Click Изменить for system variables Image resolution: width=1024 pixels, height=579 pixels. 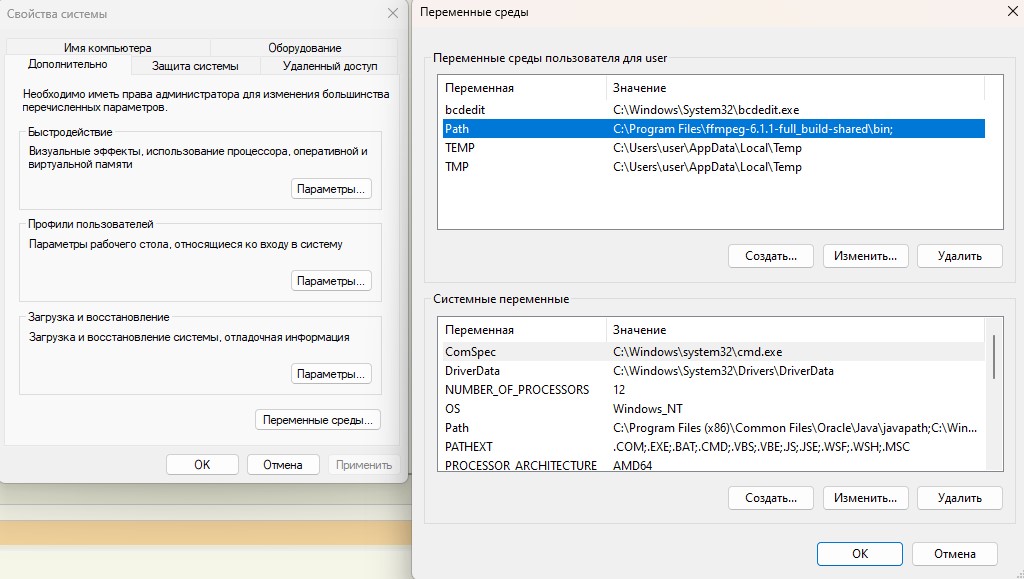(x=865, y=497)
